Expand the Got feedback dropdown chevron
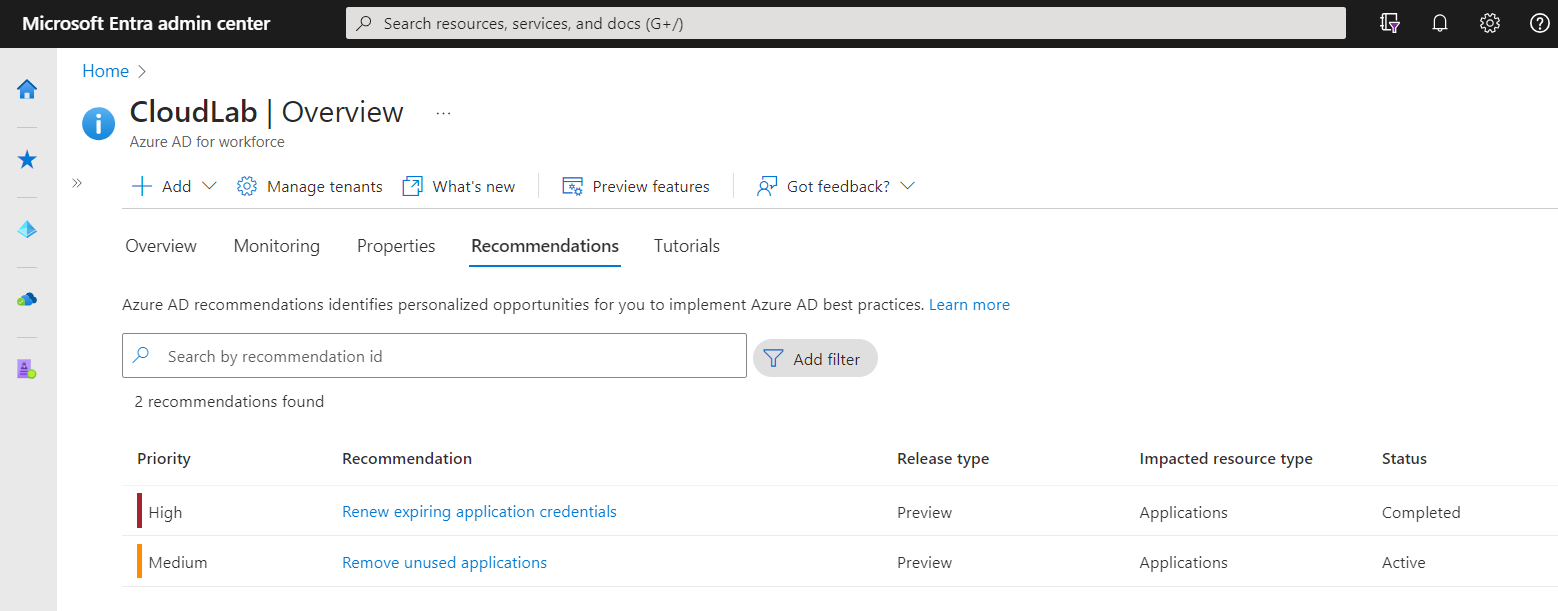Image resolution: width=1558 pixels, height=611 pixels. click(907, 186)
